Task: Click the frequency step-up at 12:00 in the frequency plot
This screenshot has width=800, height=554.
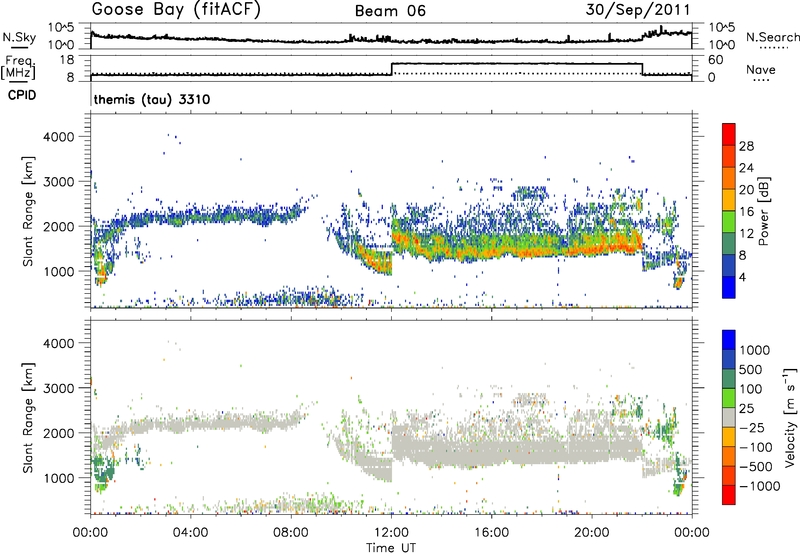Action: (392, 69)
